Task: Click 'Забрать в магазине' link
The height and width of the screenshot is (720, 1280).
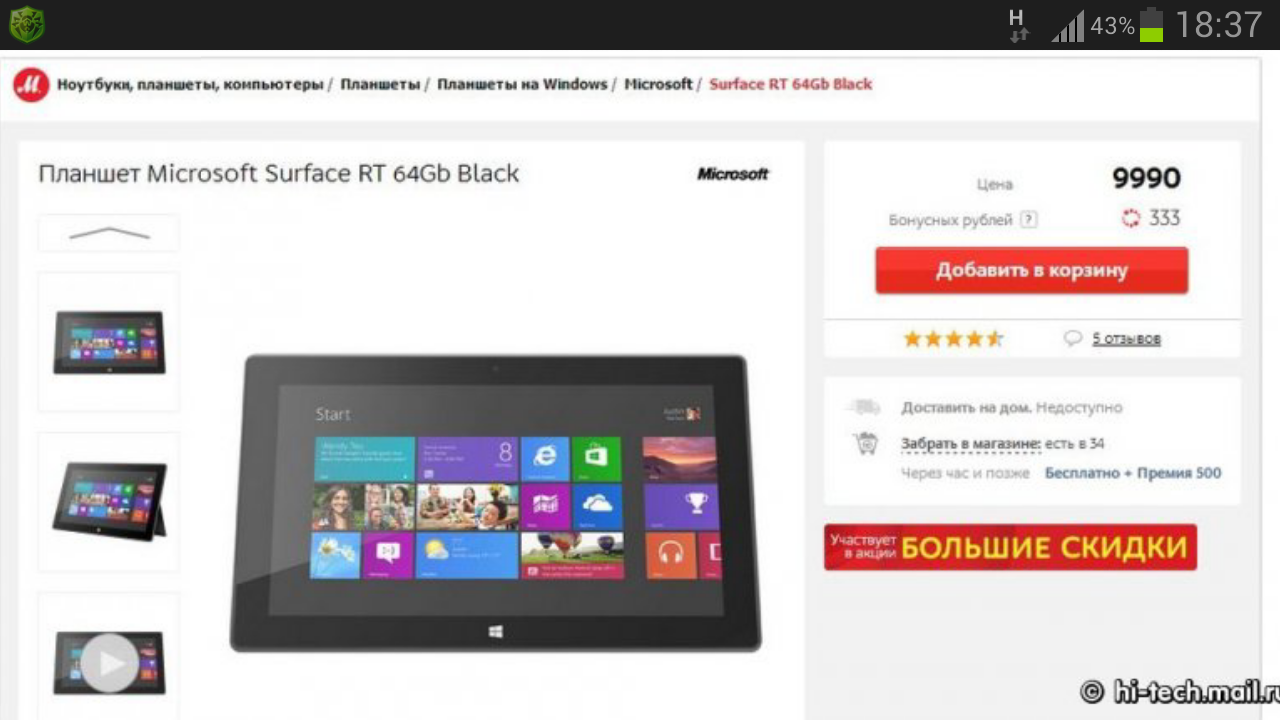Action: [971, 444]
